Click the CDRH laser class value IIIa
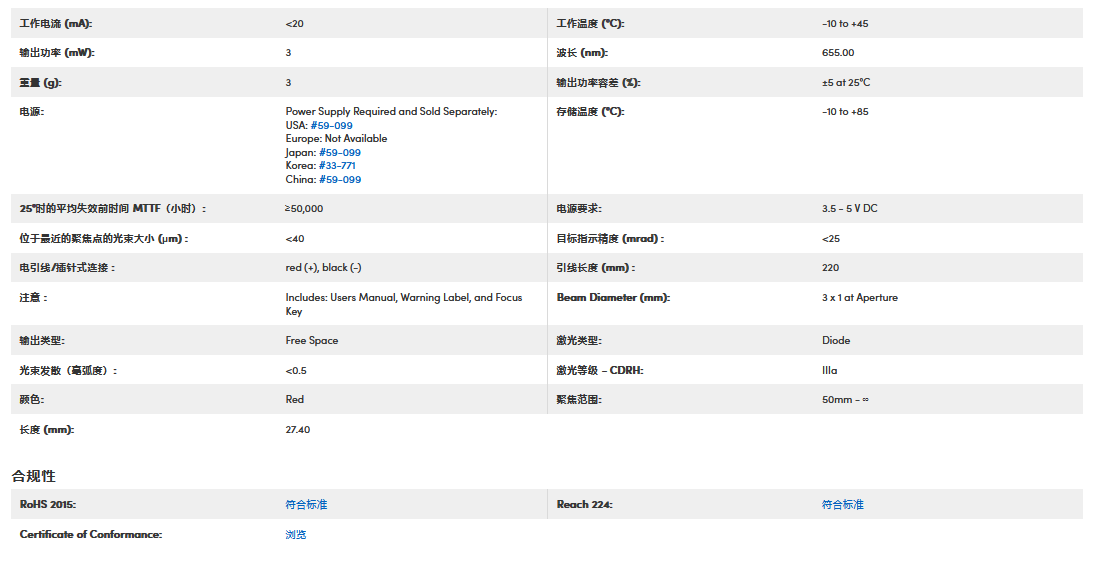The width and height of the screenshot is (1096, 574). pos(830,370)
